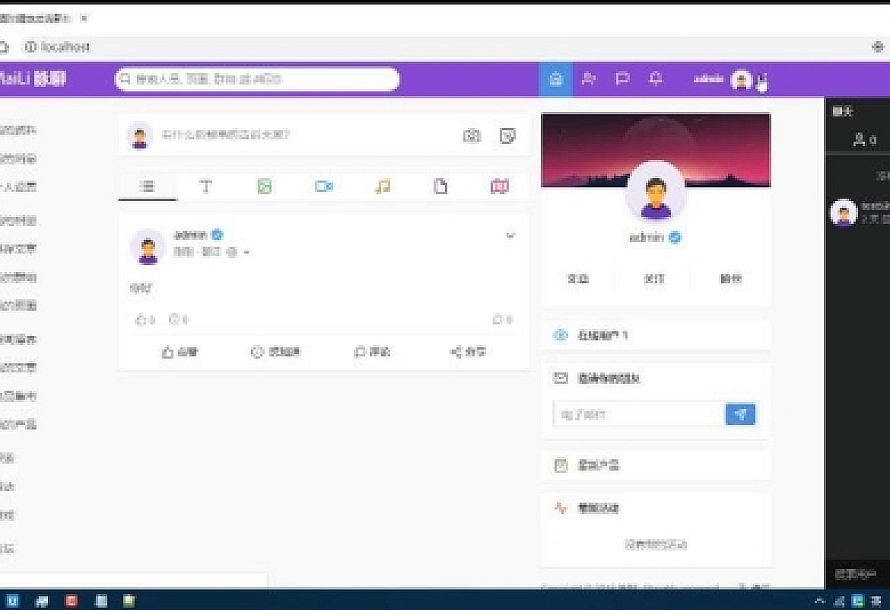Click the blue paper-plane send invite button
This screenshot has height=610, width=890.
point(740,414)
